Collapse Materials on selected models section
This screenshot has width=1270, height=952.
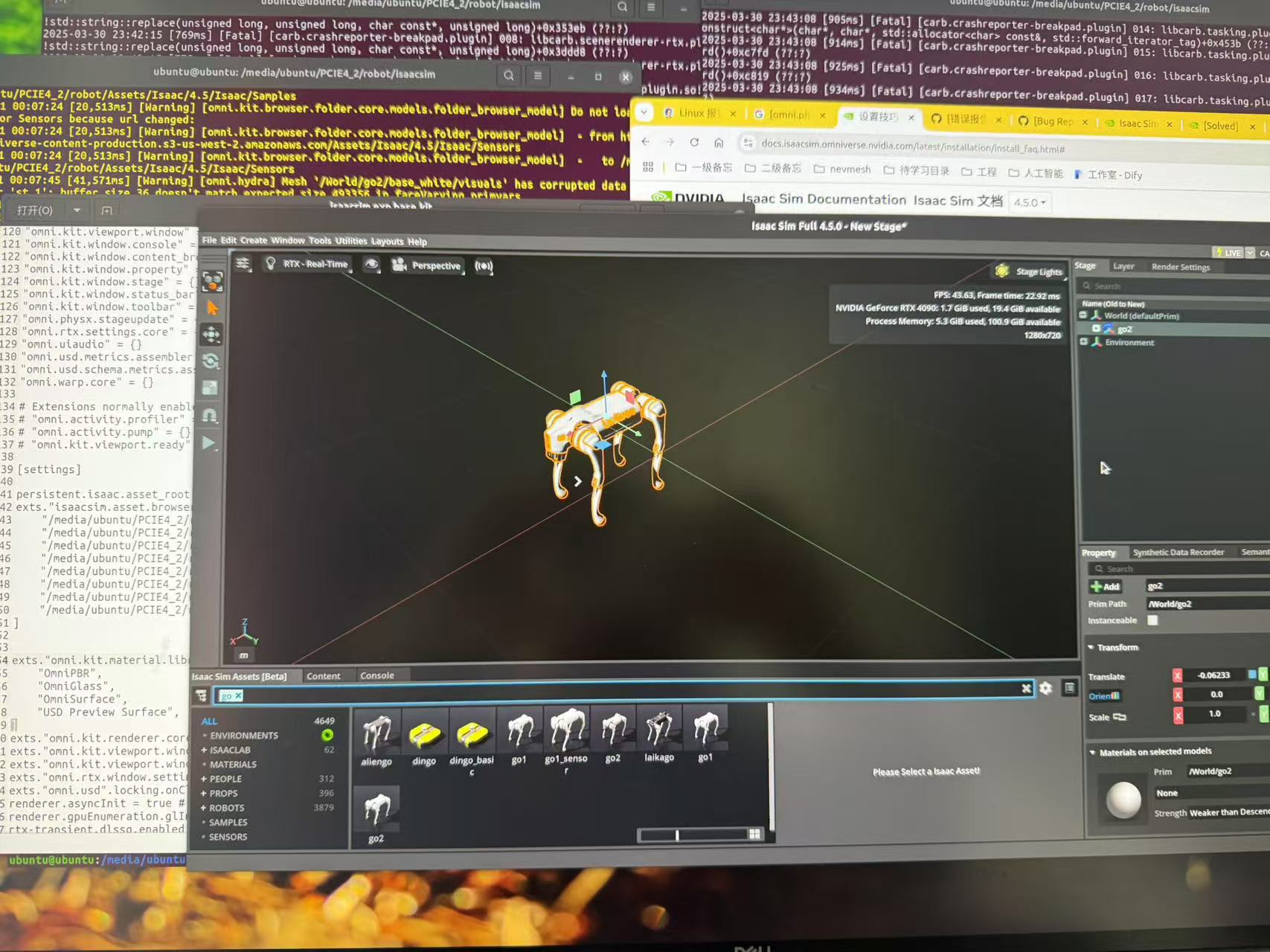click(x=1092, y=752)
